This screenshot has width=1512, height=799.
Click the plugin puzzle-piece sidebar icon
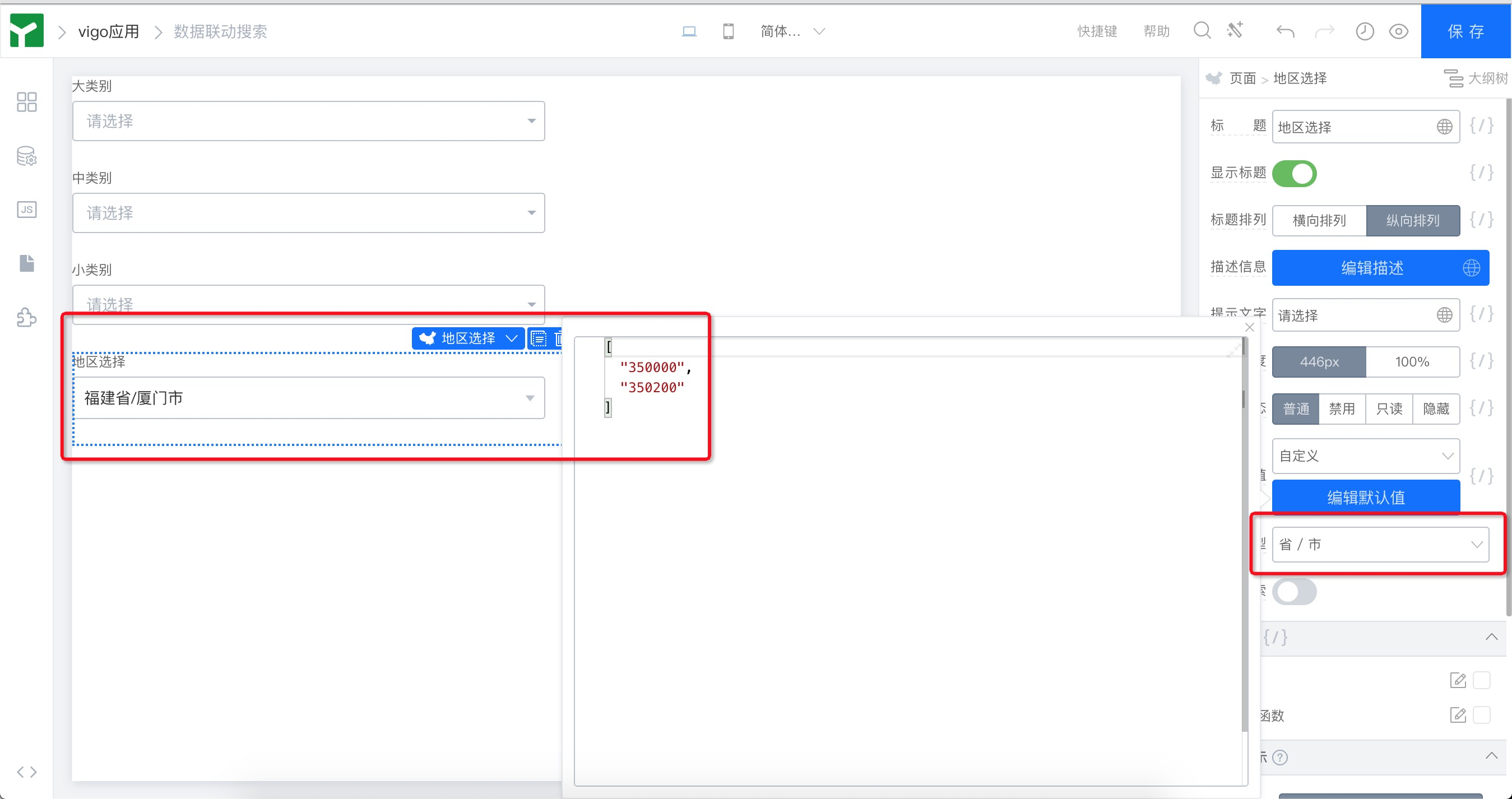26,317
